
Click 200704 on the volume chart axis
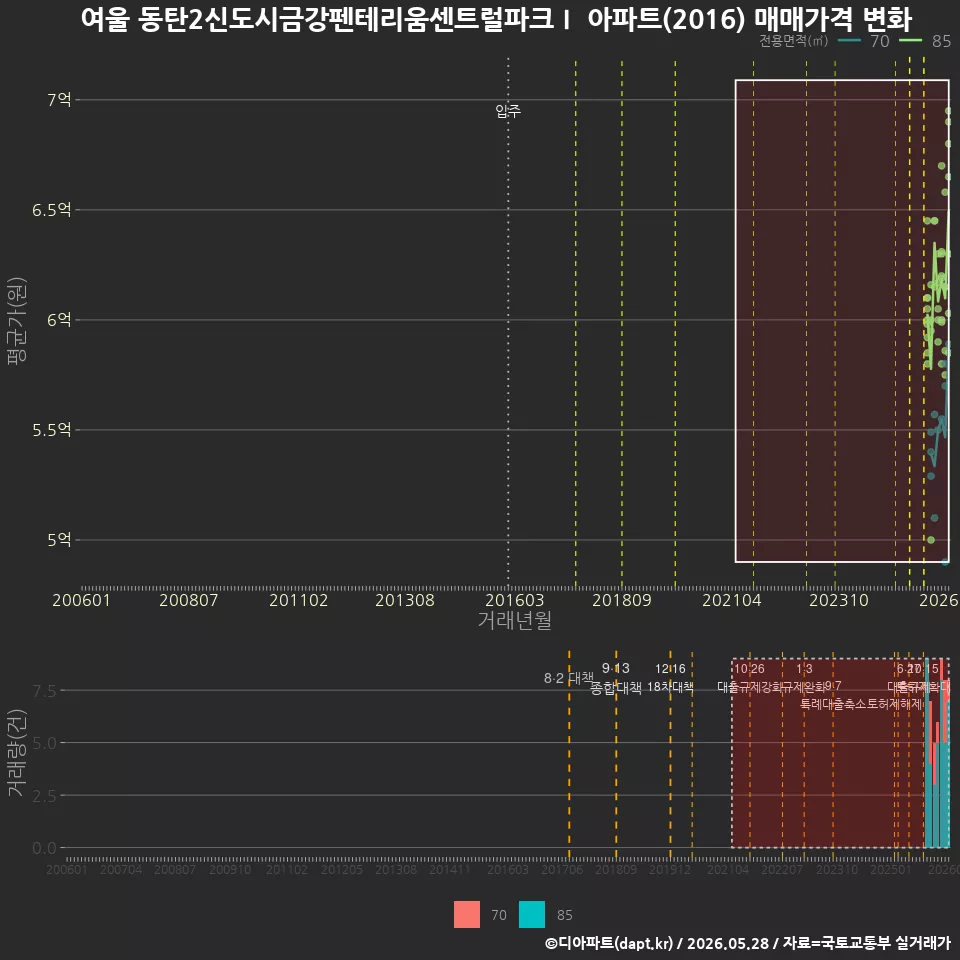(x=121, y=869)
